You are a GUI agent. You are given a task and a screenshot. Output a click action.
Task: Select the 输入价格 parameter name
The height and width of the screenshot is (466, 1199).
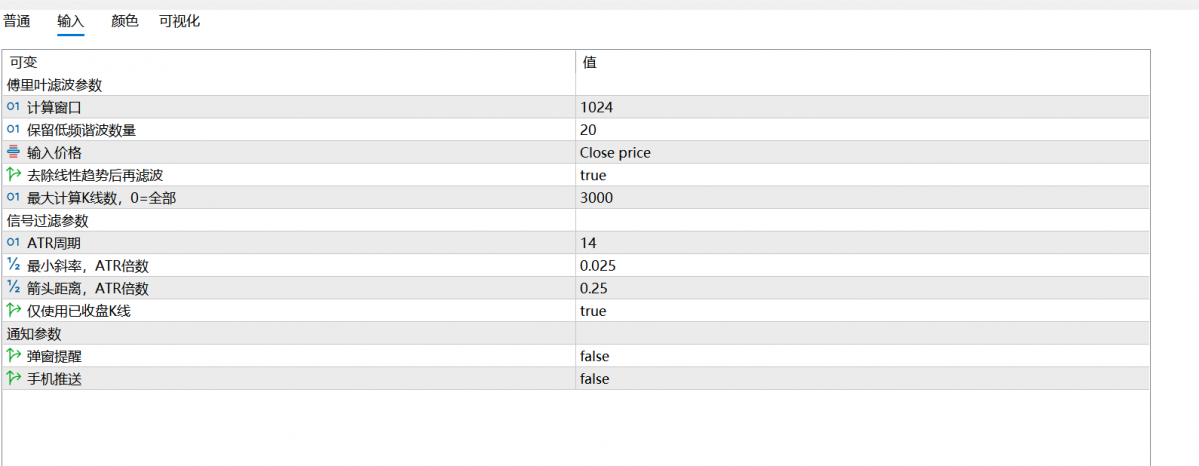(54, 152)
